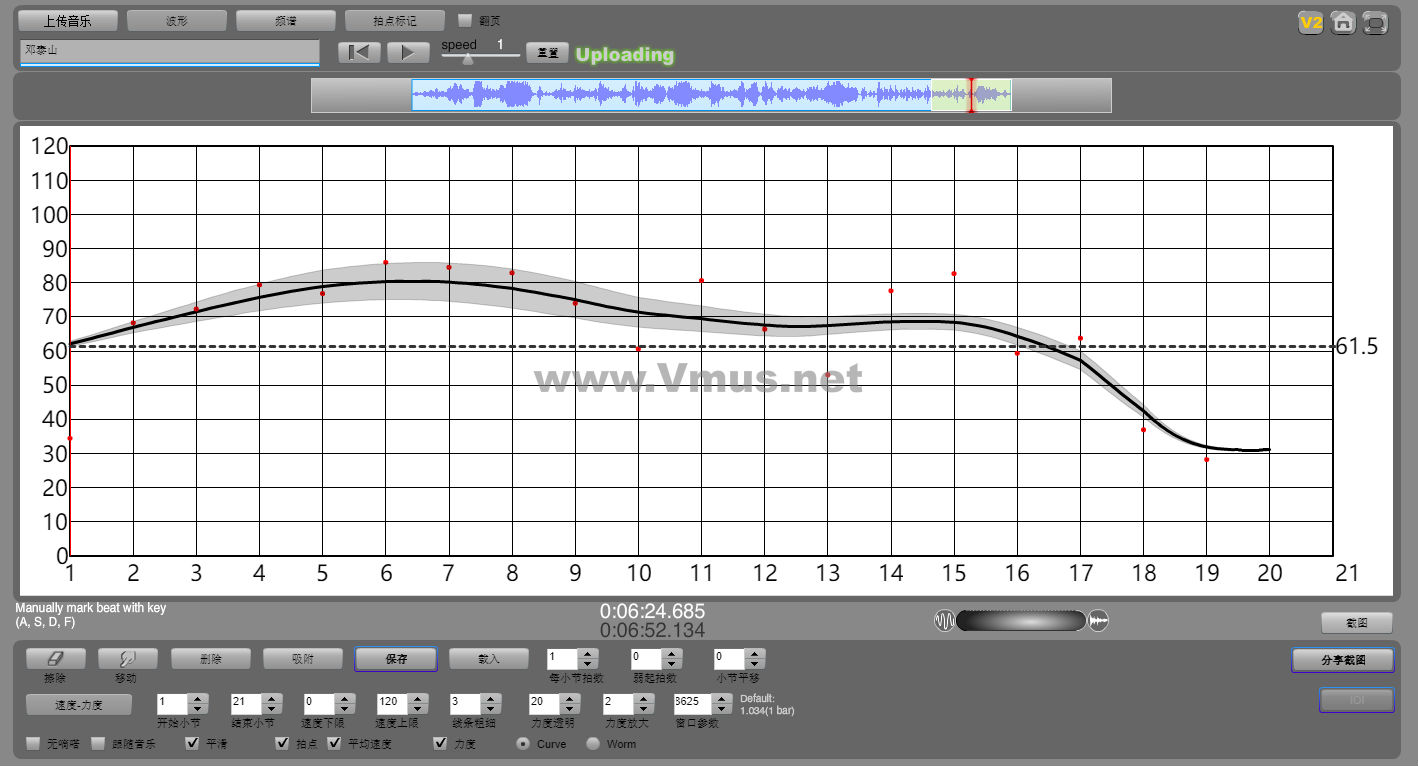
Task: Enable the 翻页 page-flip checkbox
Action: 465,20
